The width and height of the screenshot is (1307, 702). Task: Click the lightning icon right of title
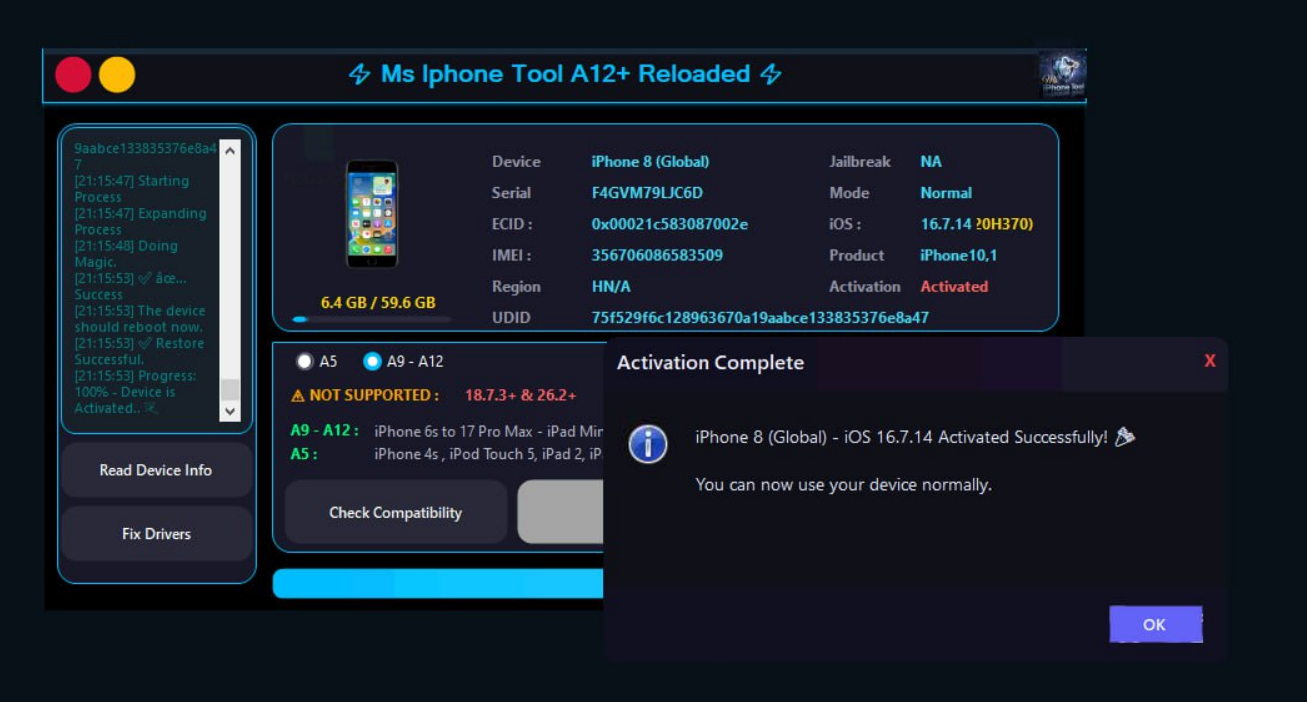tap(770, 74)
